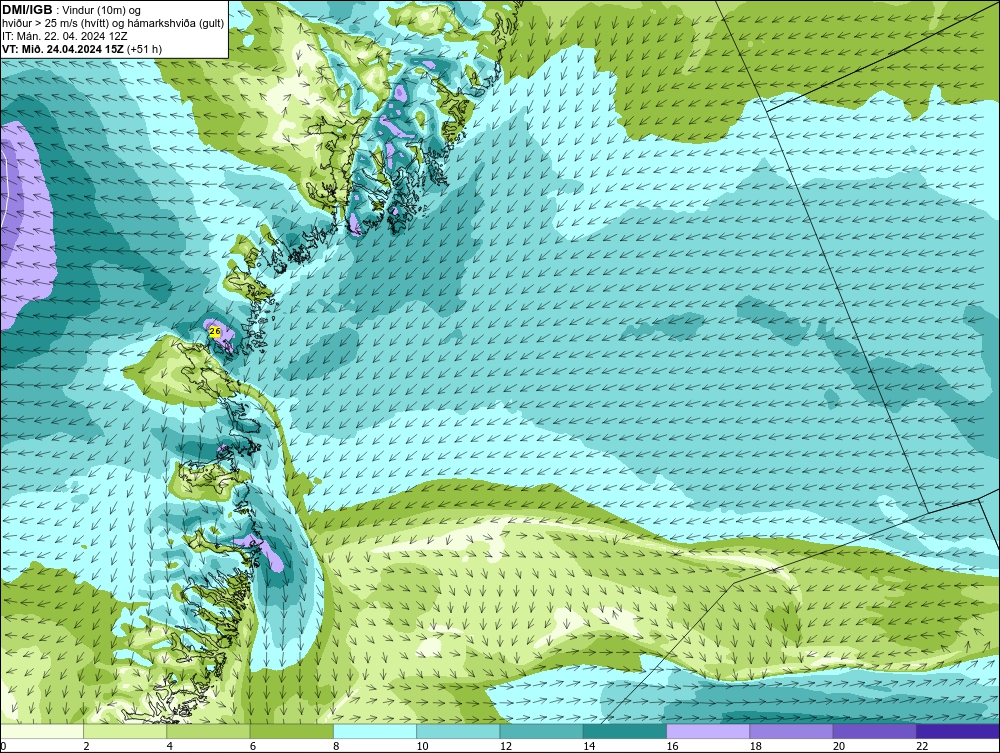The width and height of the screenshot is (1000, 753).
Task: Click the scale label '22'
Action: 922,746
